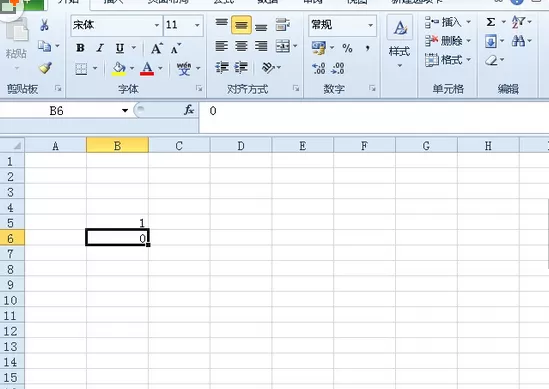This screenshot has height=389, width=549.
Task: Open the Fill down arrow icon
Action: tap(491, 41)
